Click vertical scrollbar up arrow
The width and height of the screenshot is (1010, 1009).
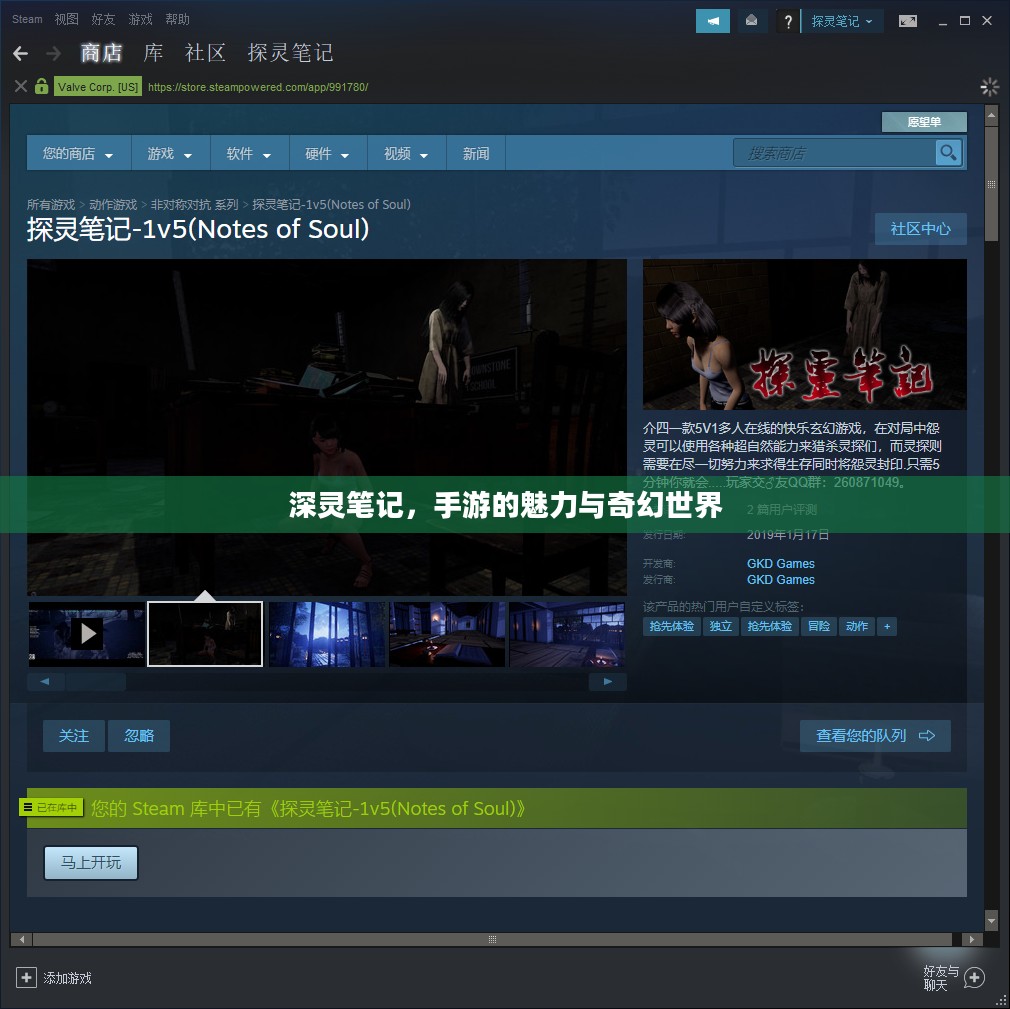click(991, 115)
